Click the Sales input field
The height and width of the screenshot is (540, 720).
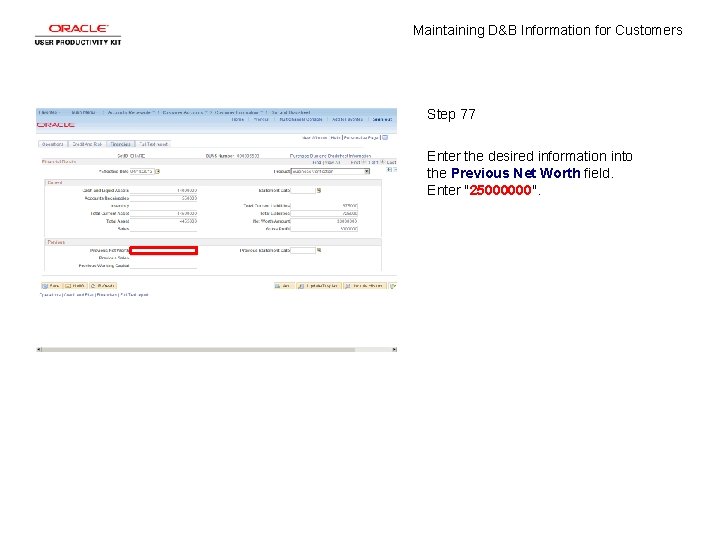coord(163,229)
